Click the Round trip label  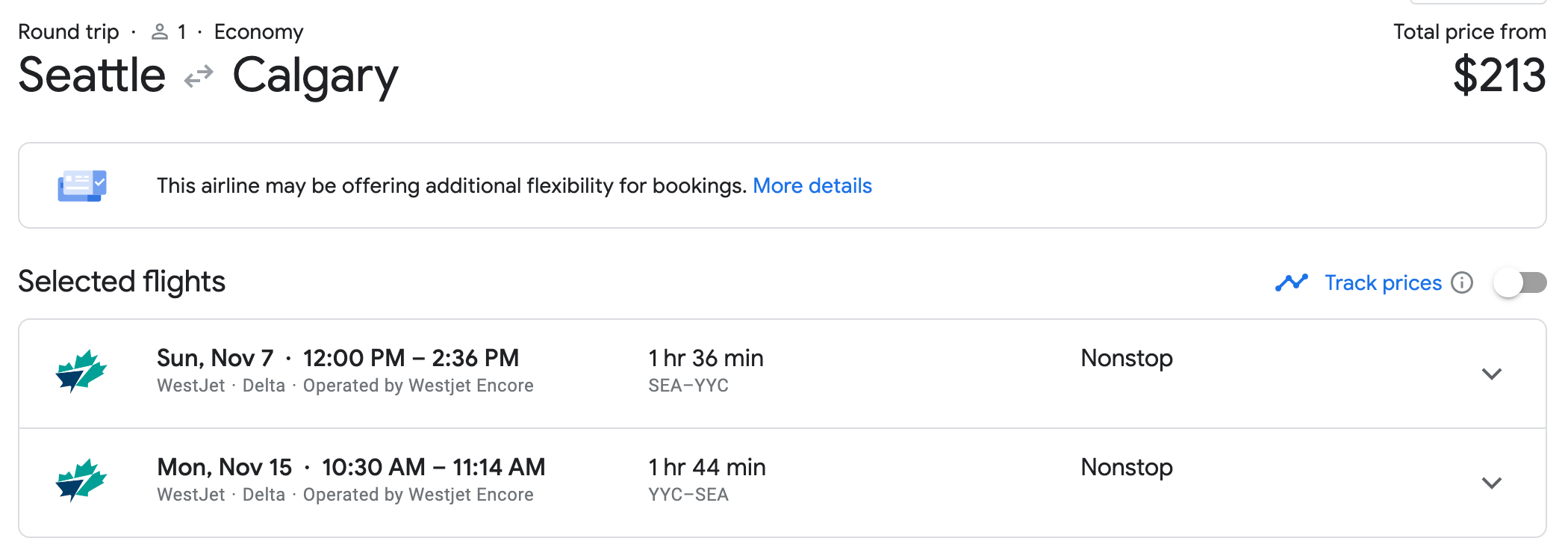pyautogui.click(x=68, y=32)
